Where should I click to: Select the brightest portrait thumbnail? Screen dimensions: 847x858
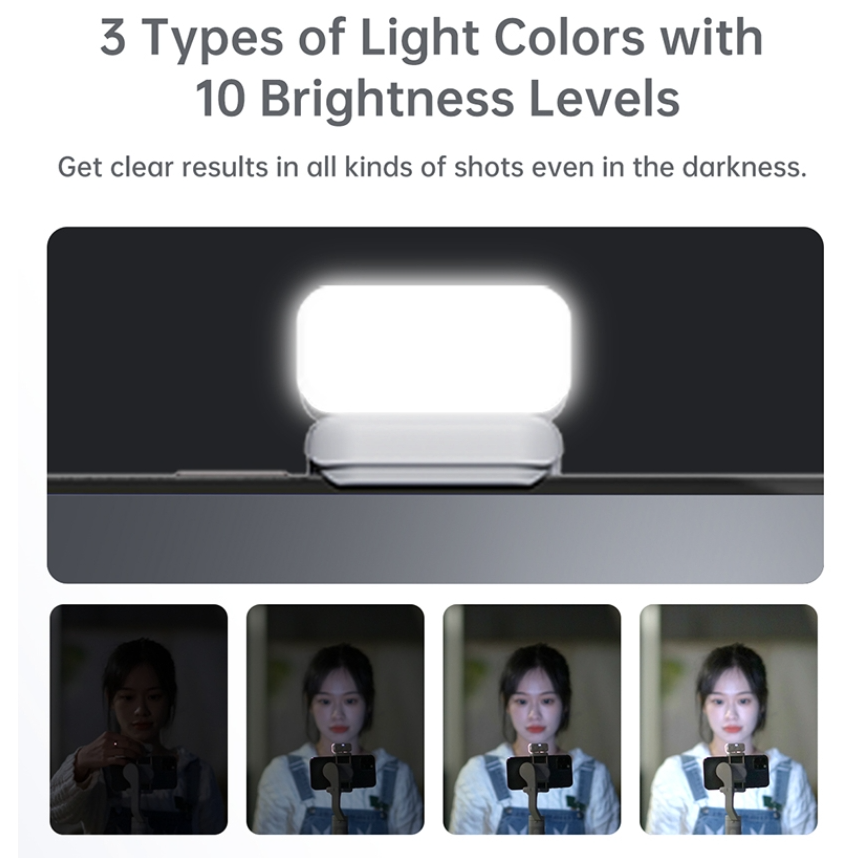click(x=728, y=719)
